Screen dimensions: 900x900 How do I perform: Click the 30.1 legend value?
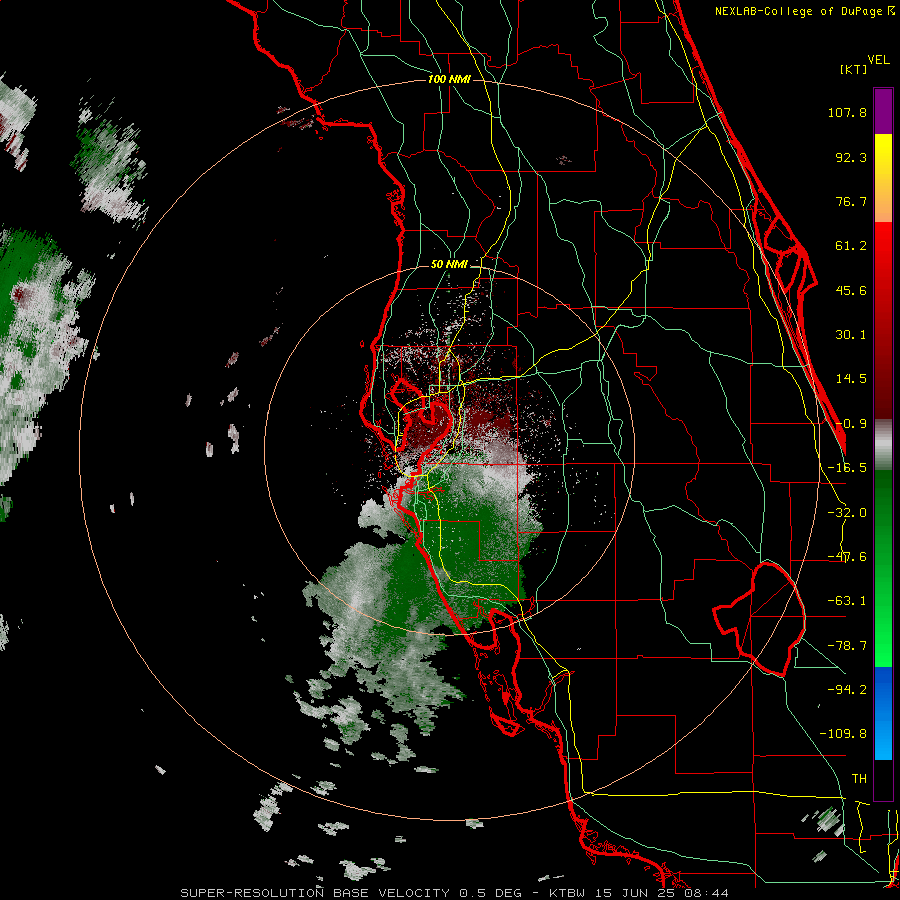[851, 335]
